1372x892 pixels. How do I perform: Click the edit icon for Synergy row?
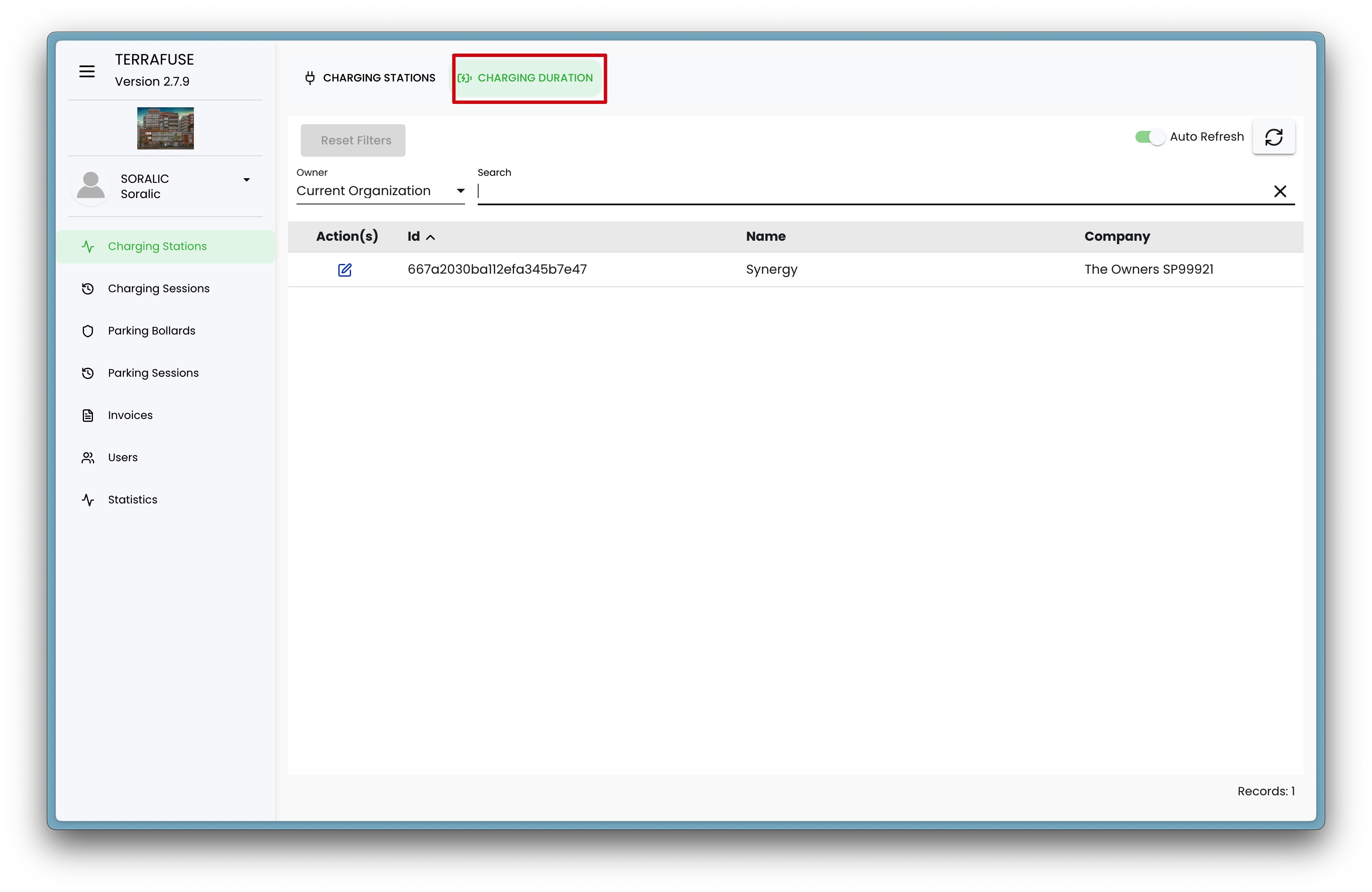345,270
